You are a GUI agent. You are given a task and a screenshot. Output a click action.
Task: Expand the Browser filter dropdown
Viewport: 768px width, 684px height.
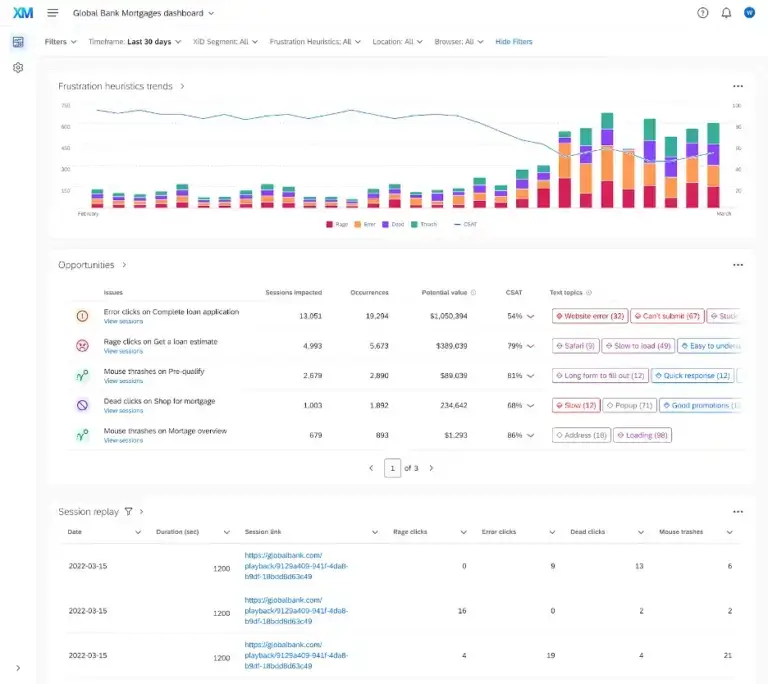459,42
